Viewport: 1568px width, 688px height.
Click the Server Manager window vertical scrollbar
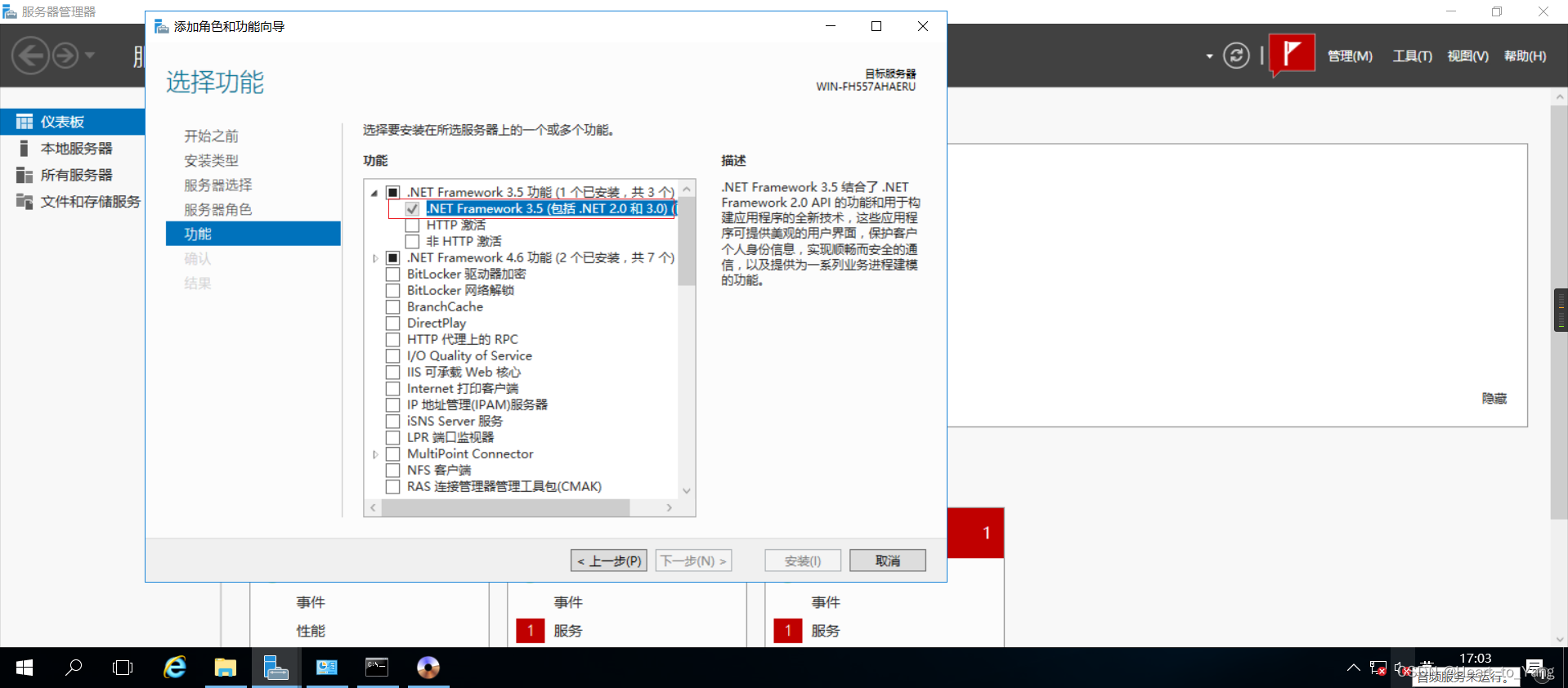(1559, 310)
